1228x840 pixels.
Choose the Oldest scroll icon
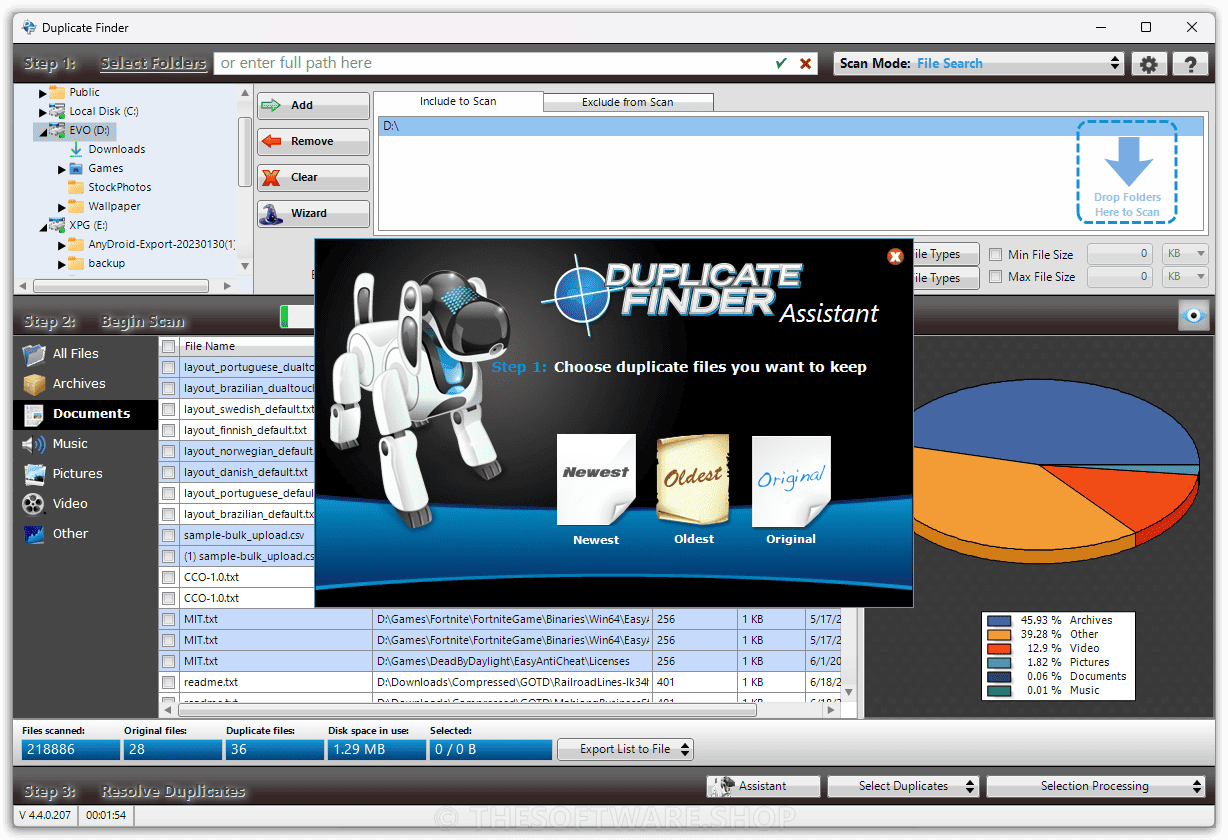coord(693,479)
